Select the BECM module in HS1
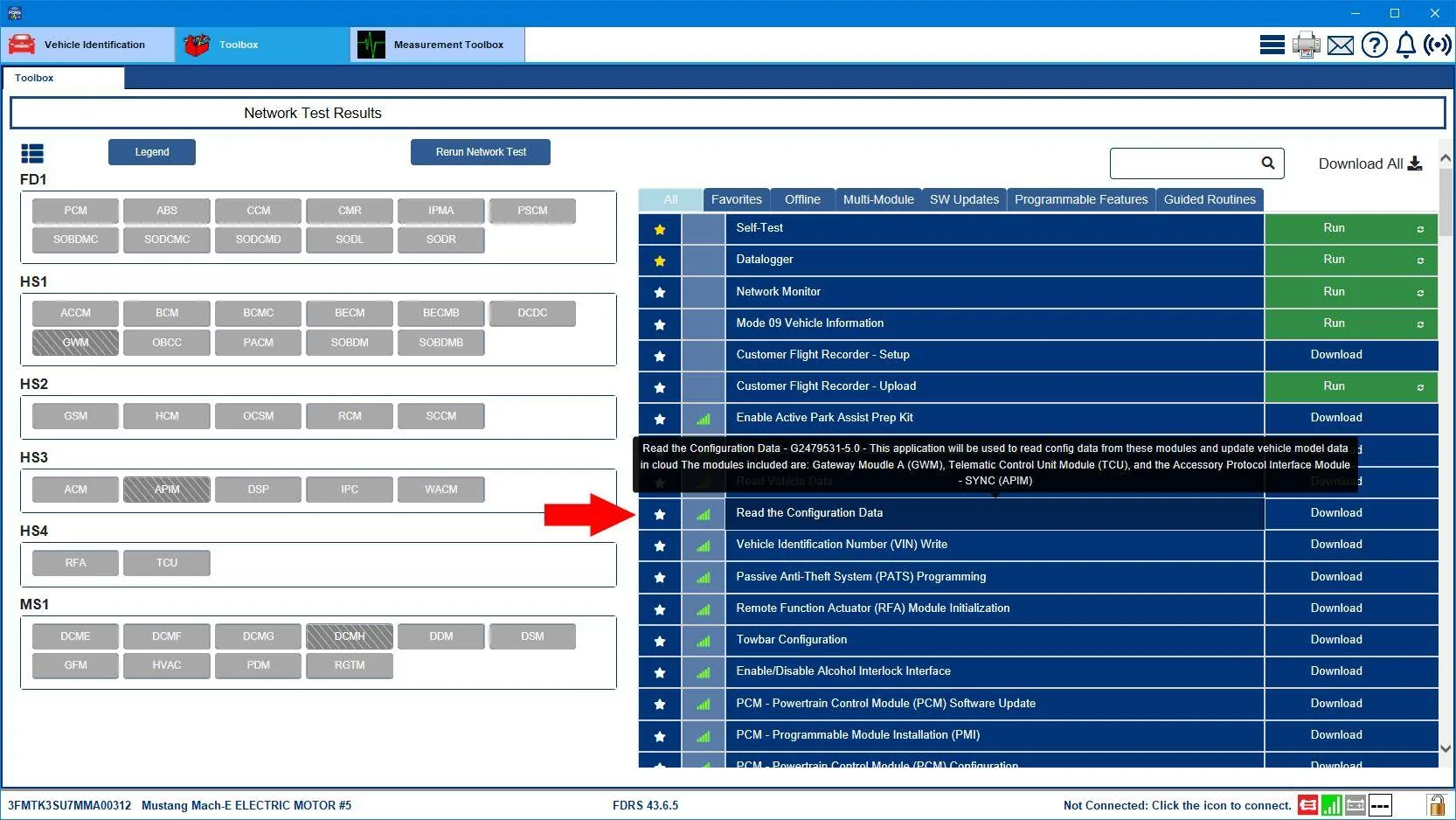Viewport: 1456px width, 820px height. click(350, 313)
